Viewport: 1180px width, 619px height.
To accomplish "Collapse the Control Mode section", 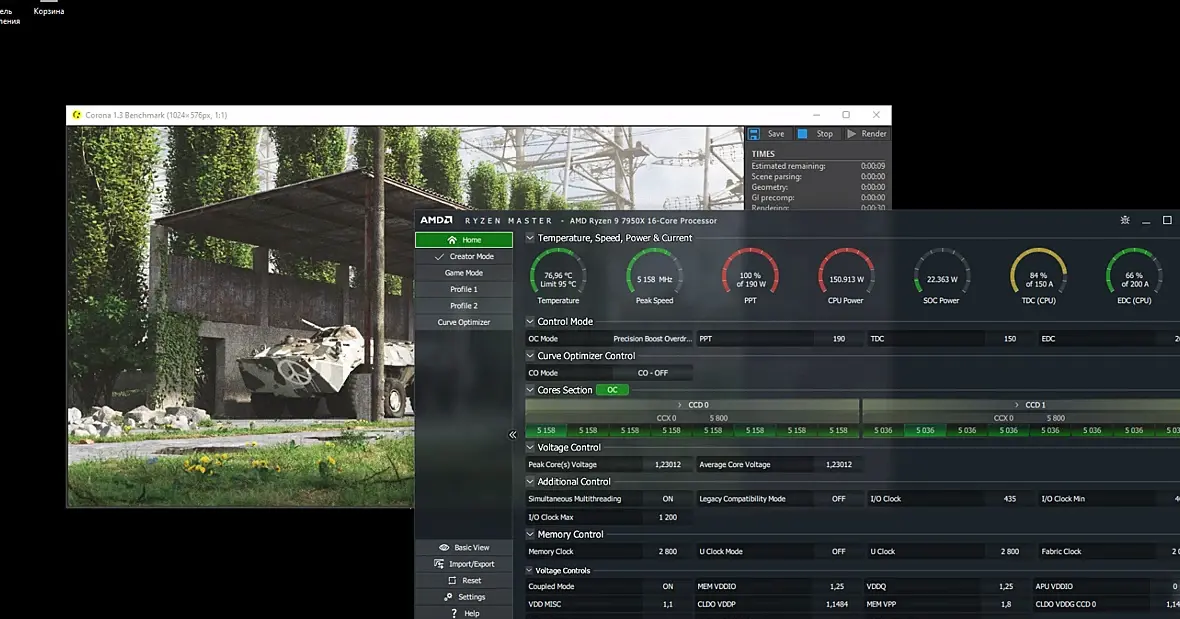I will click(x=530, y=321).
